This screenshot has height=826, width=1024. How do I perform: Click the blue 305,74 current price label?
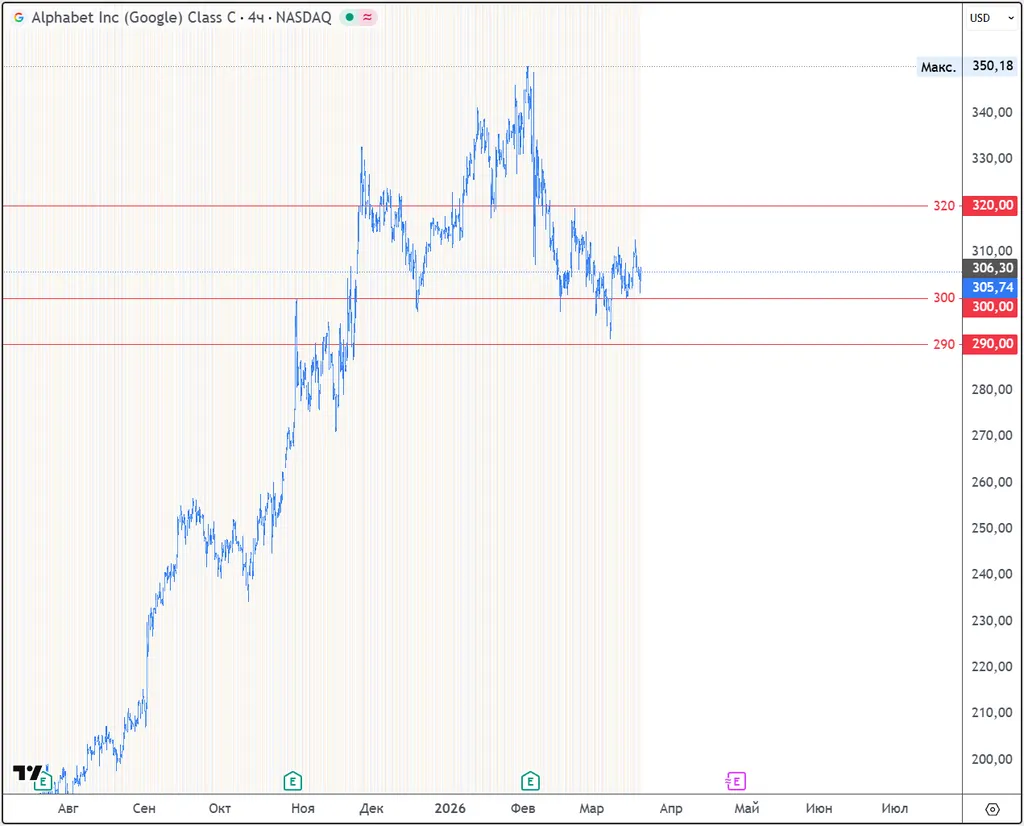(x=989, y=287)
